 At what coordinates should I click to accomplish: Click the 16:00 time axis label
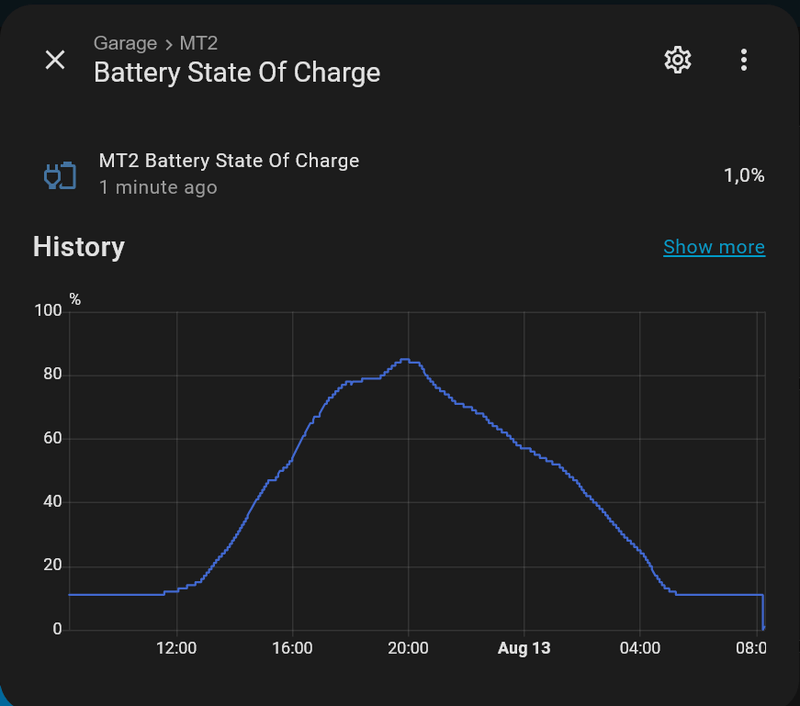point(292,648)
